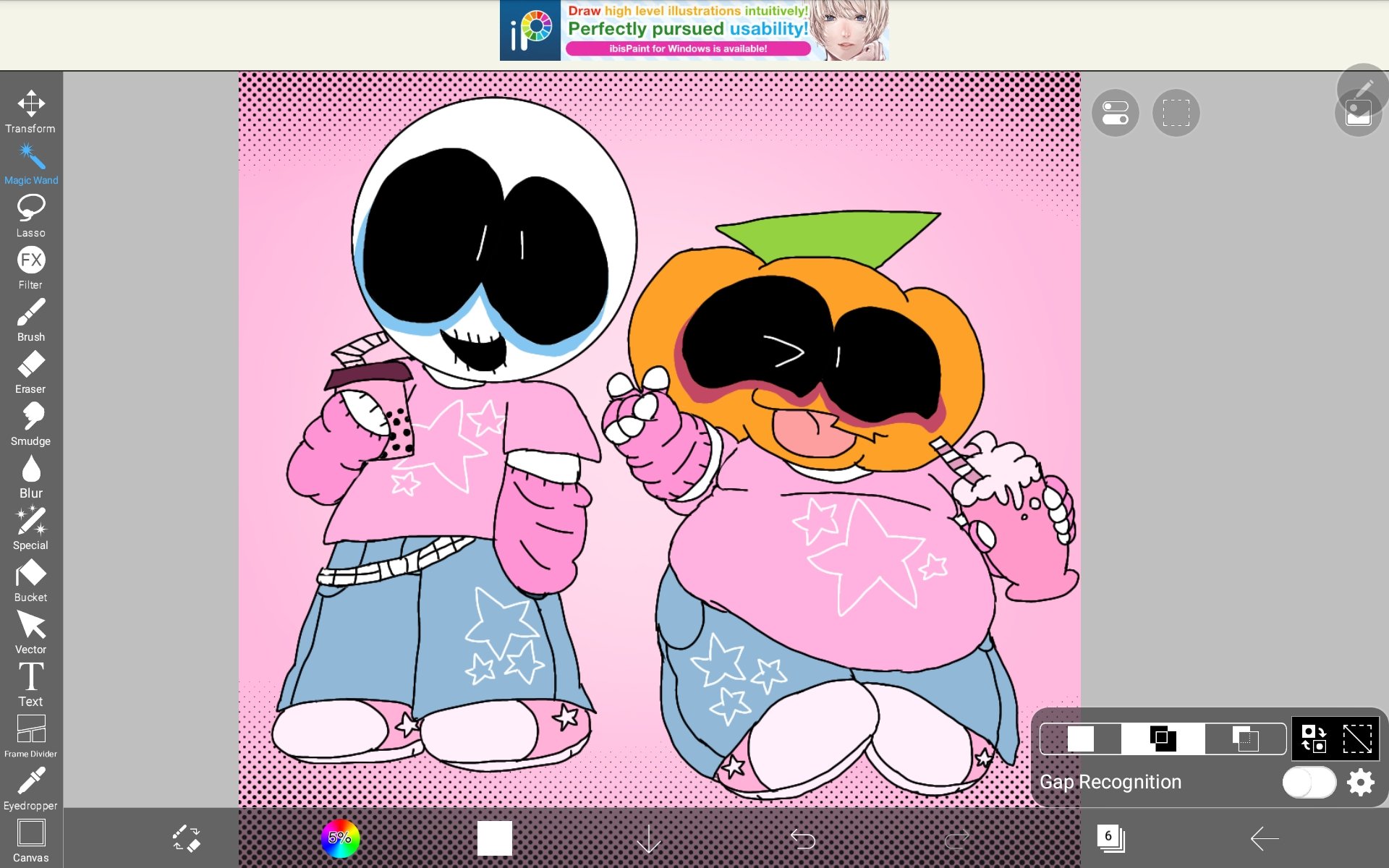1389x868 pixels.
Task: Toggle the Gap Recognition switch
Action: [1308, 782]
